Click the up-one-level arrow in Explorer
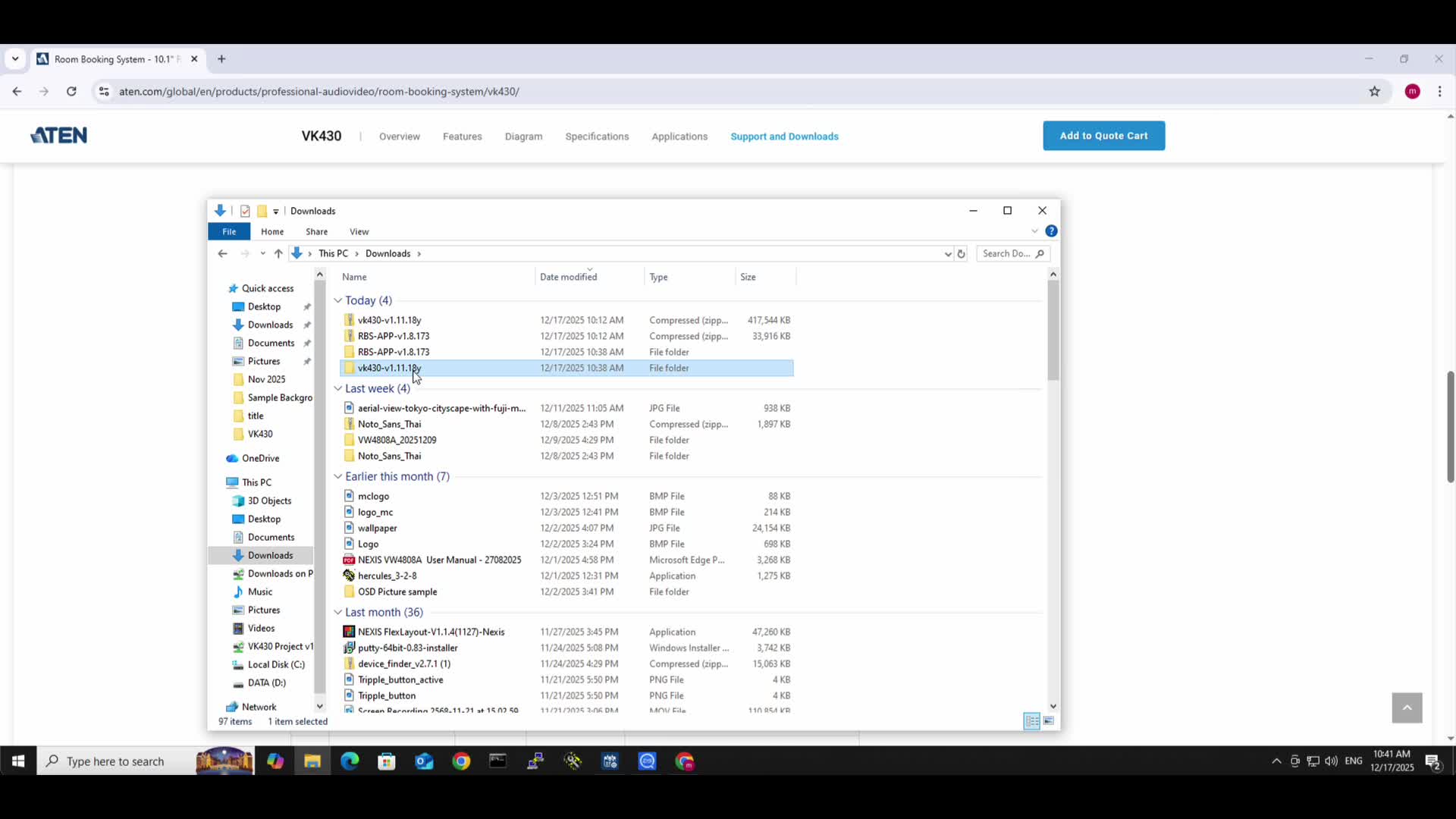1456x819 pixels. tap(278, 254)
